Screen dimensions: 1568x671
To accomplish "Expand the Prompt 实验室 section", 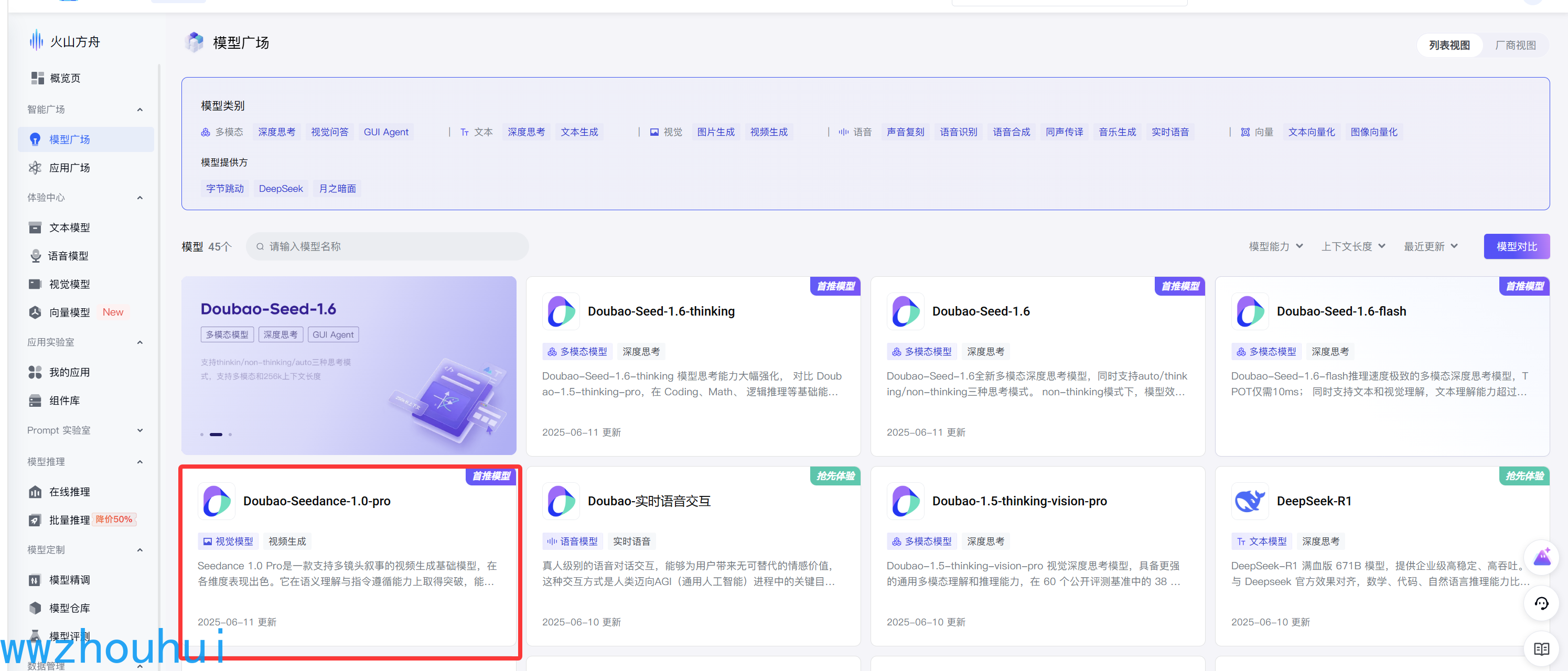I will pos(140,430).
